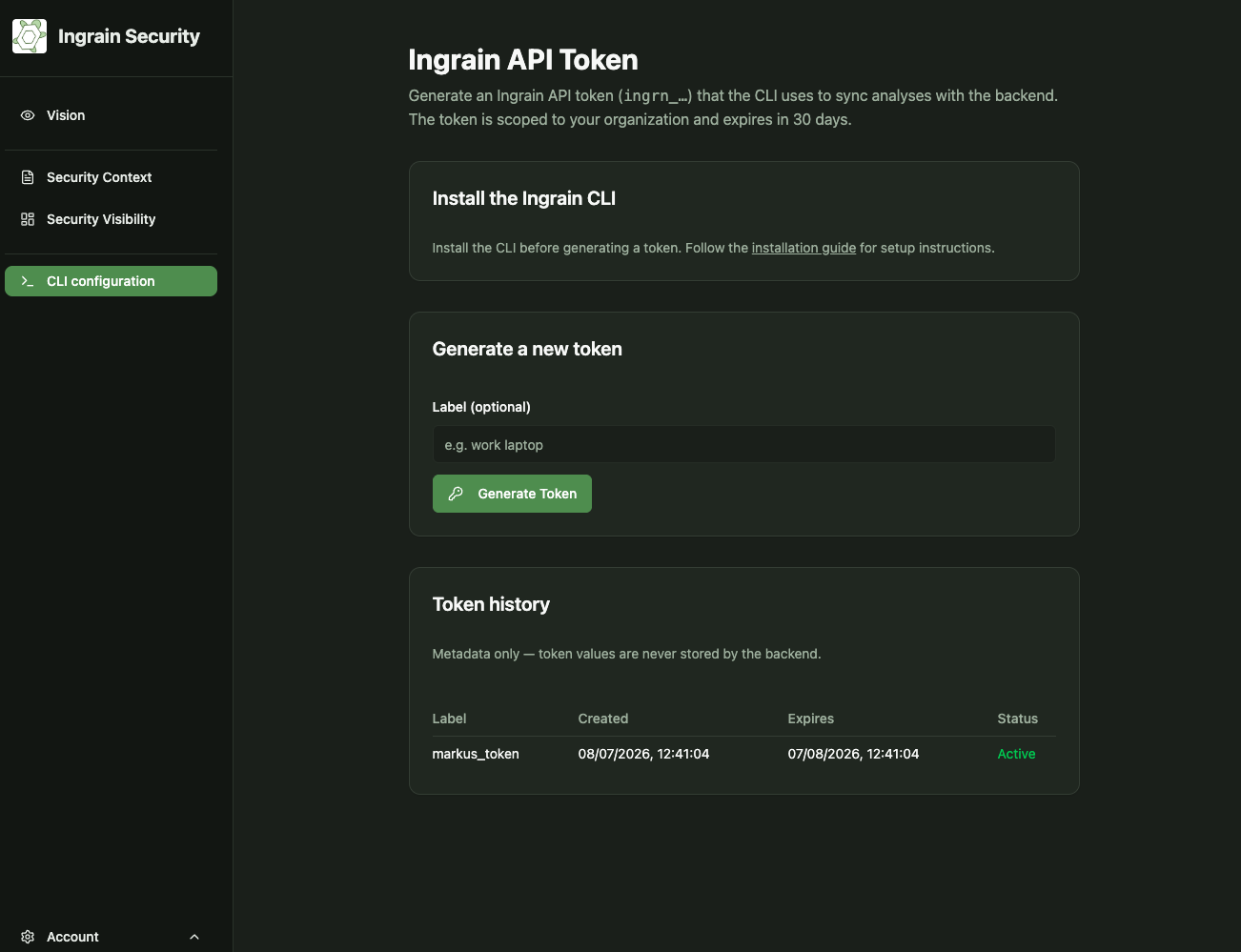
Task: Click the Status column header
Action: (x=1017, y=719)
